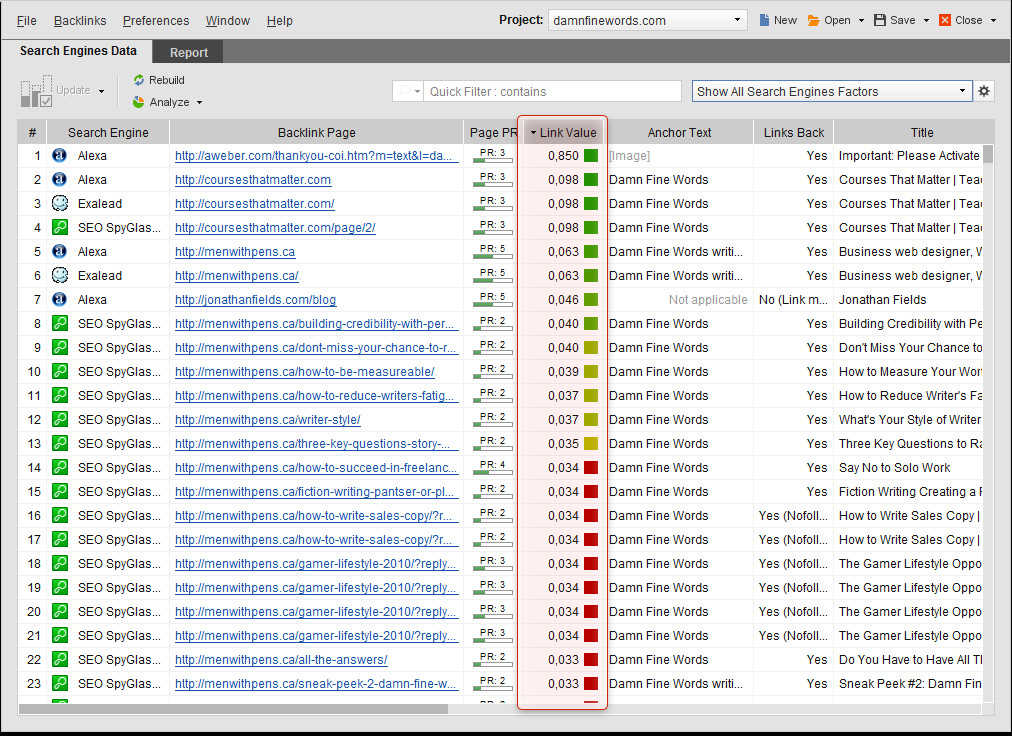The height and width of the screenshot is (736, 1012).
Task: Click the Quick Filter input field
Action: coord(552,91)
